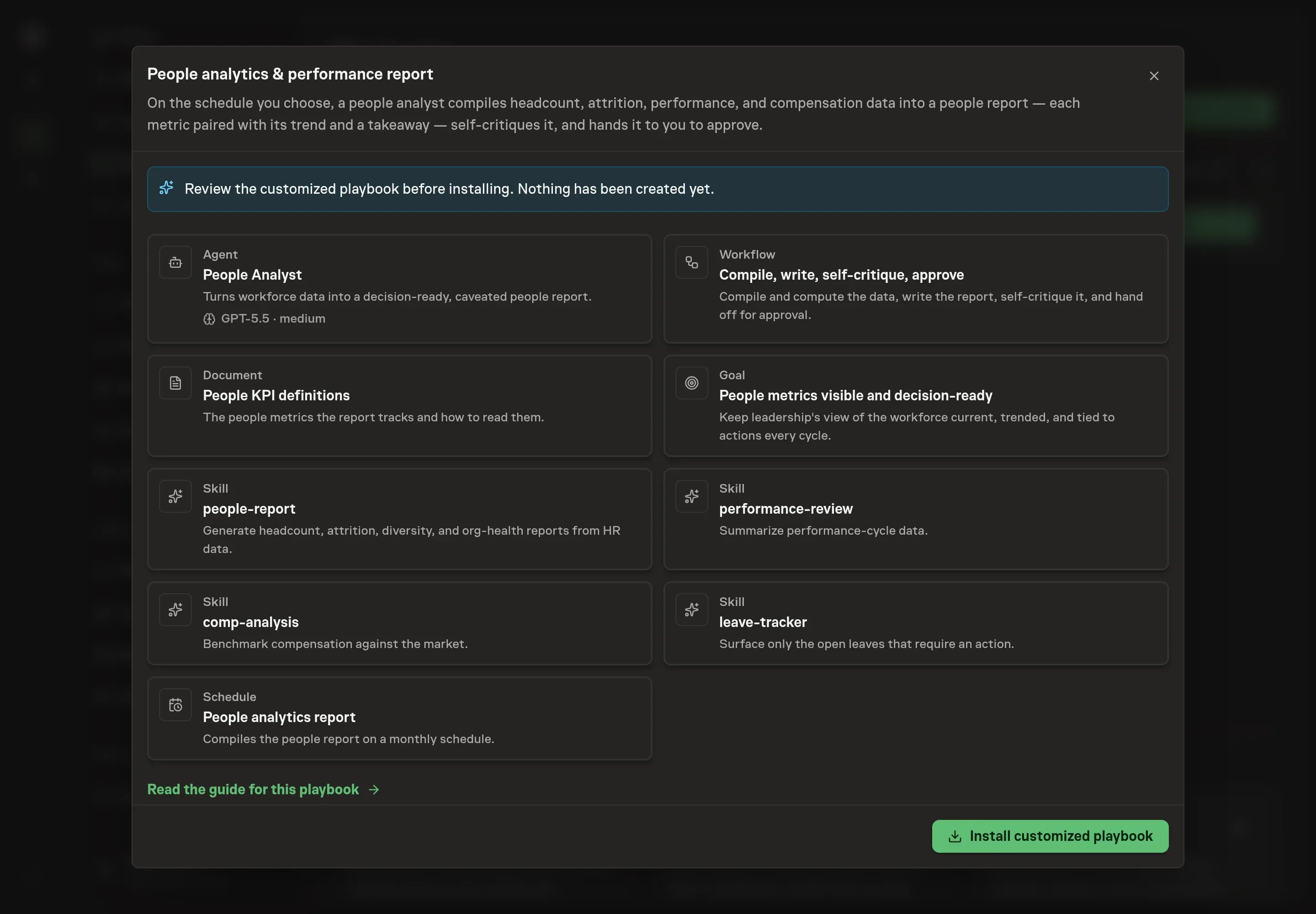Click the arrow icon next to the guide link
1316x914 pixels.
tap(374, 790)
